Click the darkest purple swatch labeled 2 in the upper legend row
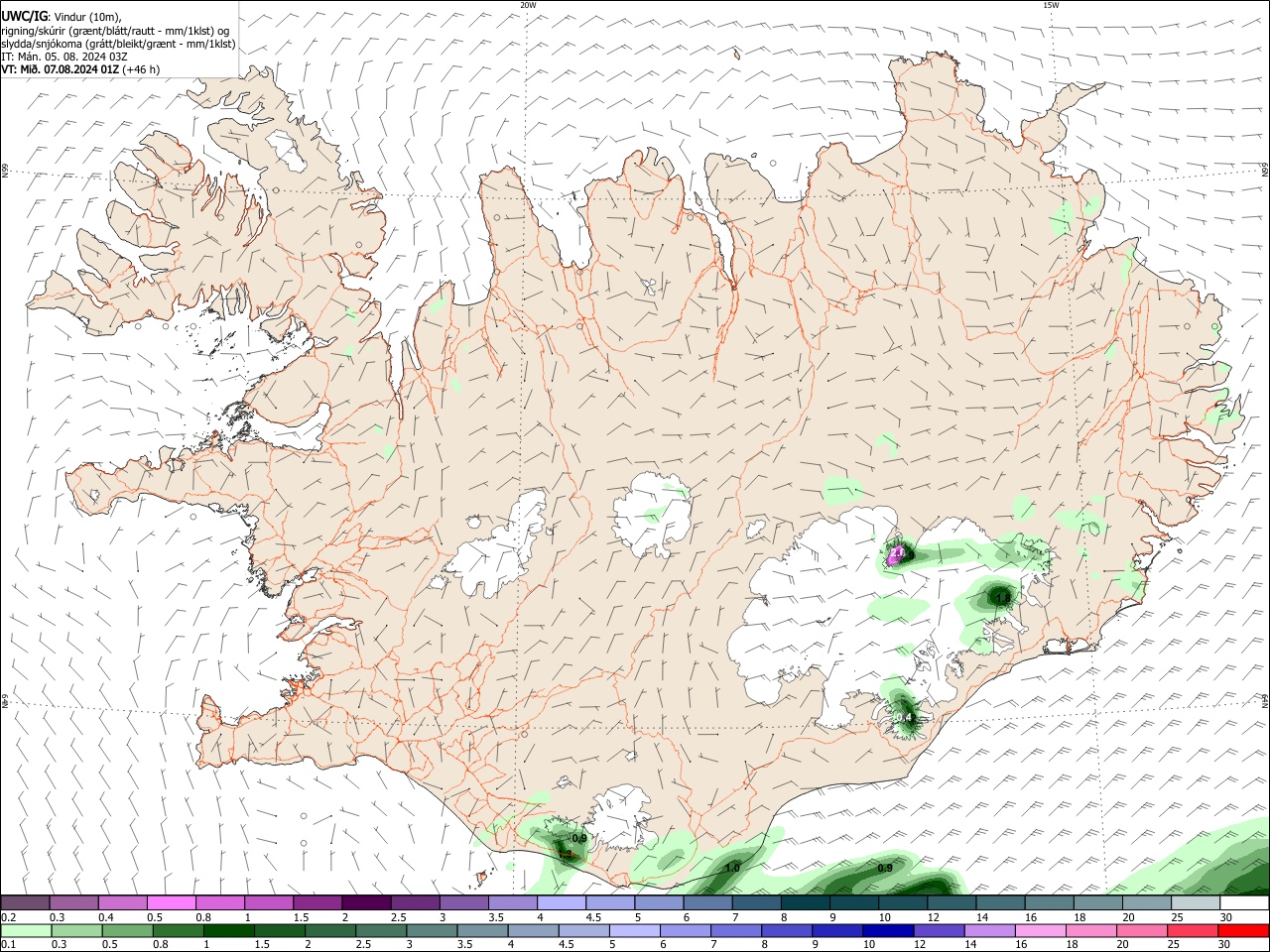 (366, 902)
